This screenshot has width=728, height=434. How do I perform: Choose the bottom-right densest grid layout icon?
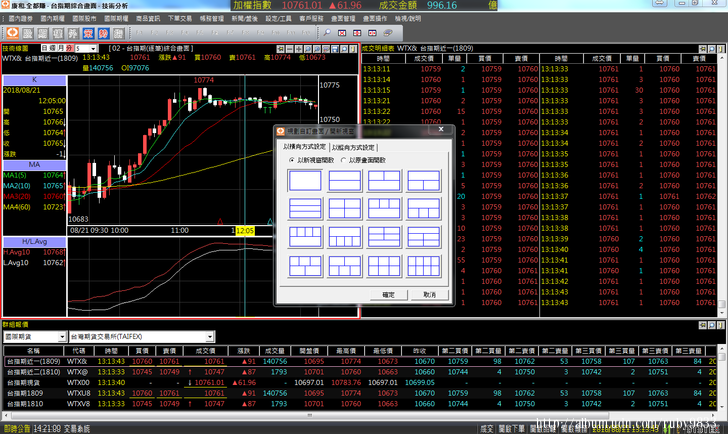point(424,266)
